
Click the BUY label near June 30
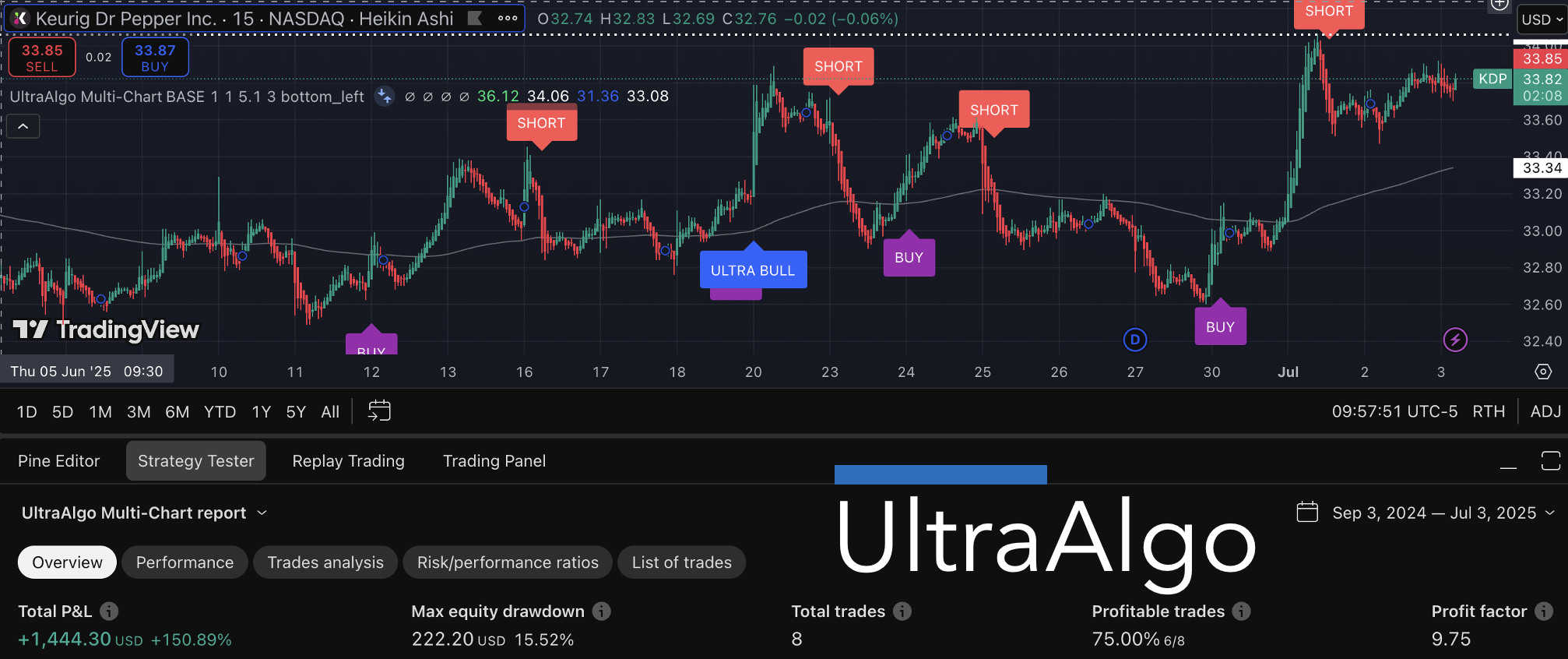(1221, 327)
